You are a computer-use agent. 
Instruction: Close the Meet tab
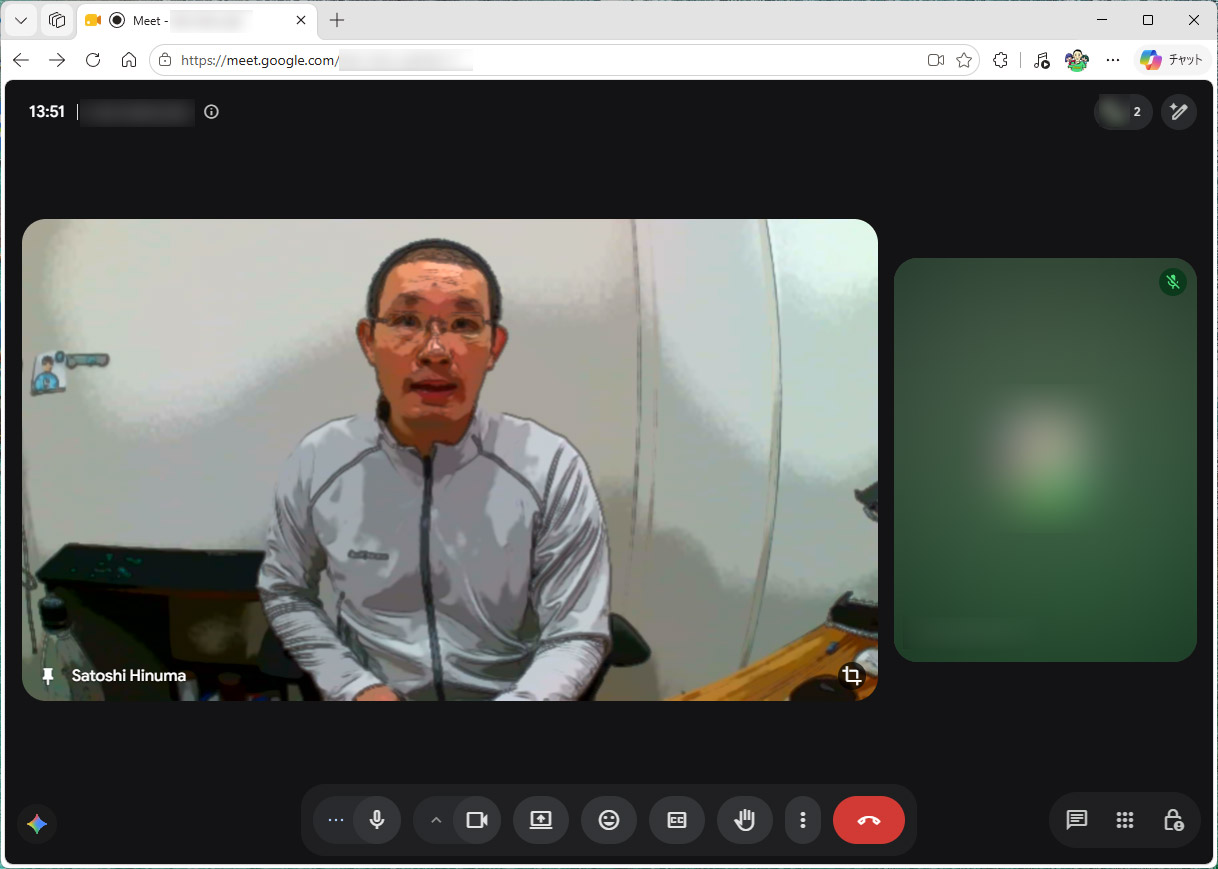pyautogui.click(x=301, y=20)
